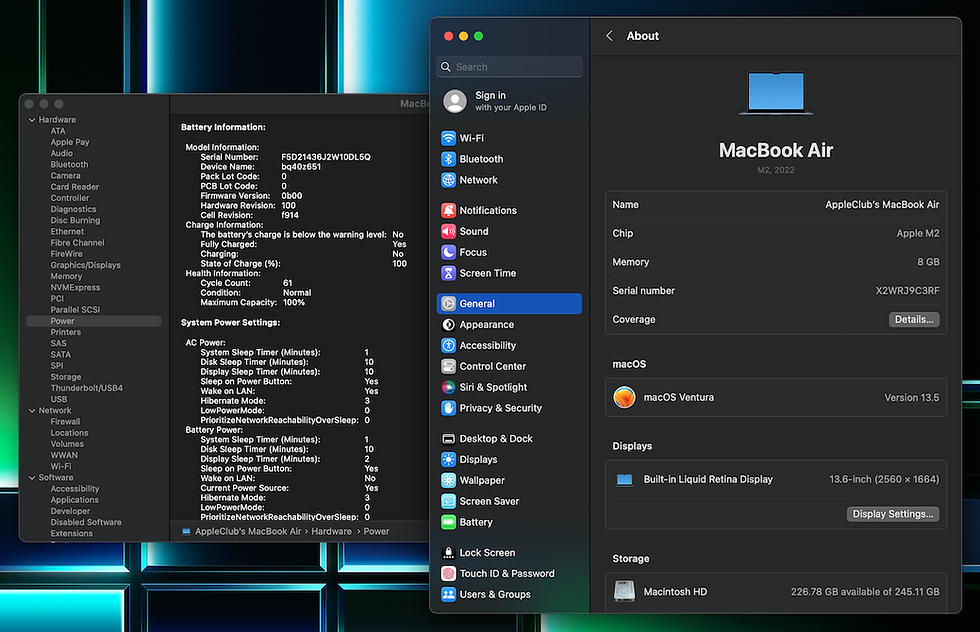This screenshot has height=632, width=980.
Task: Select the General sidebar item
Action: coord(509,304)
